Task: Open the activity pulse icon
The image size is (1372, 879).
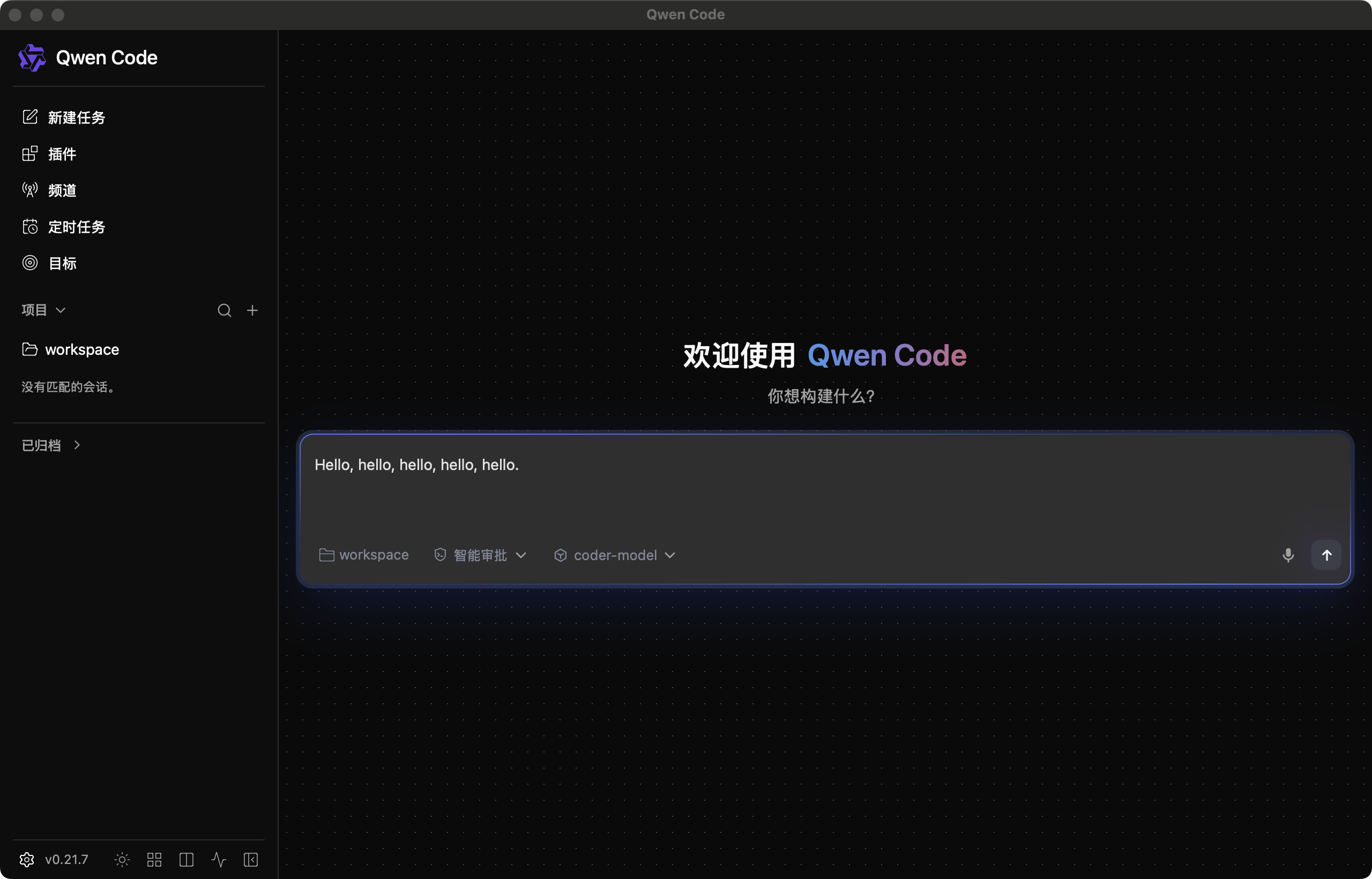Action: point(219,860)
